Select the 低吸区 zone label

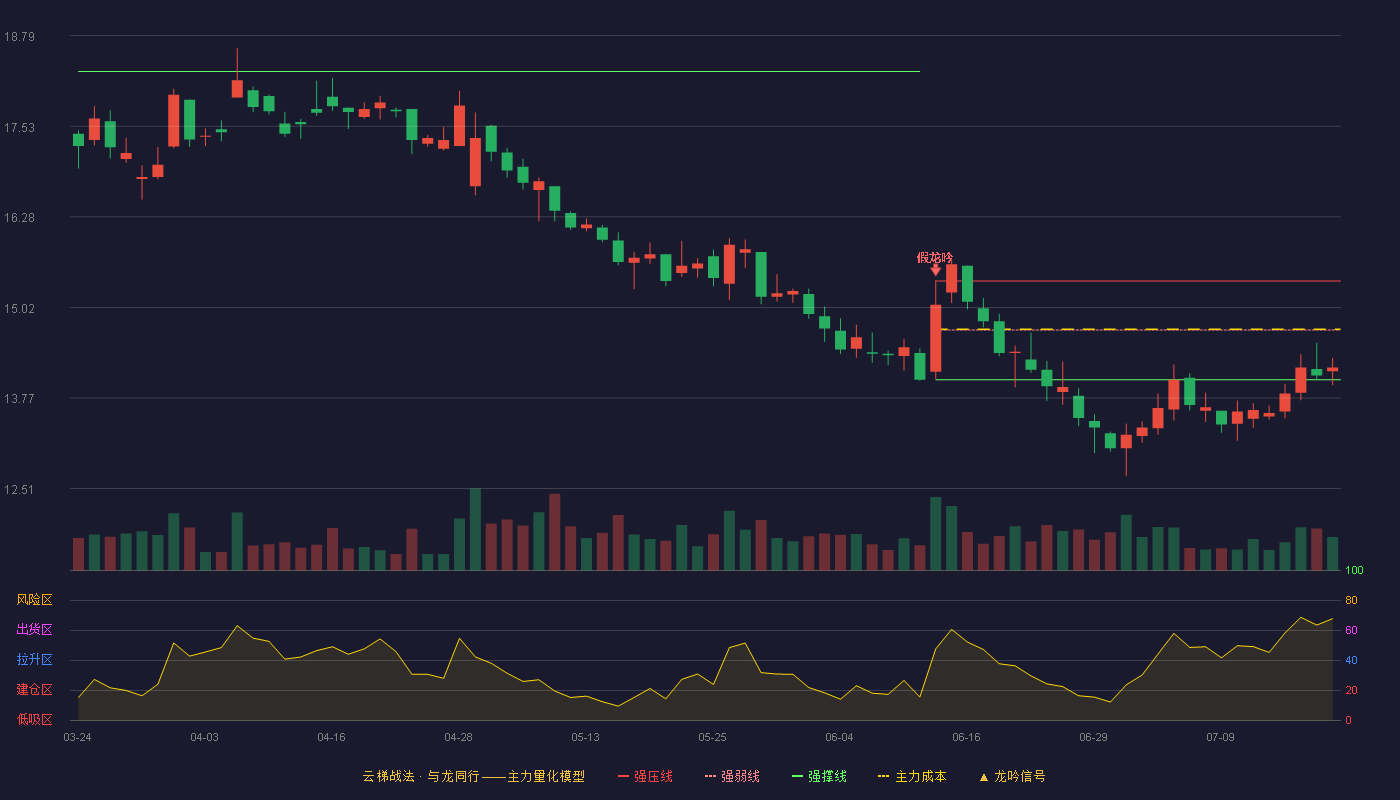tap(34, 719)
